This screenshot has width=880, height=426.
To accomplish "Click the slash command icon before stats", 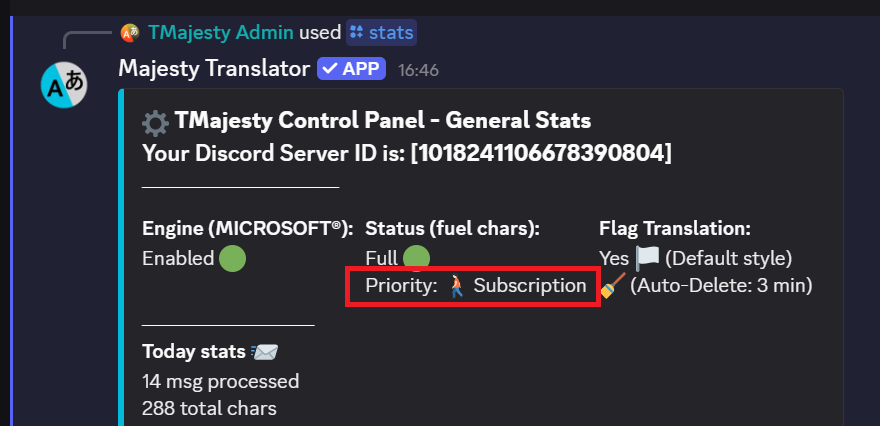I will pyautogui.click(x=357, y=33).
